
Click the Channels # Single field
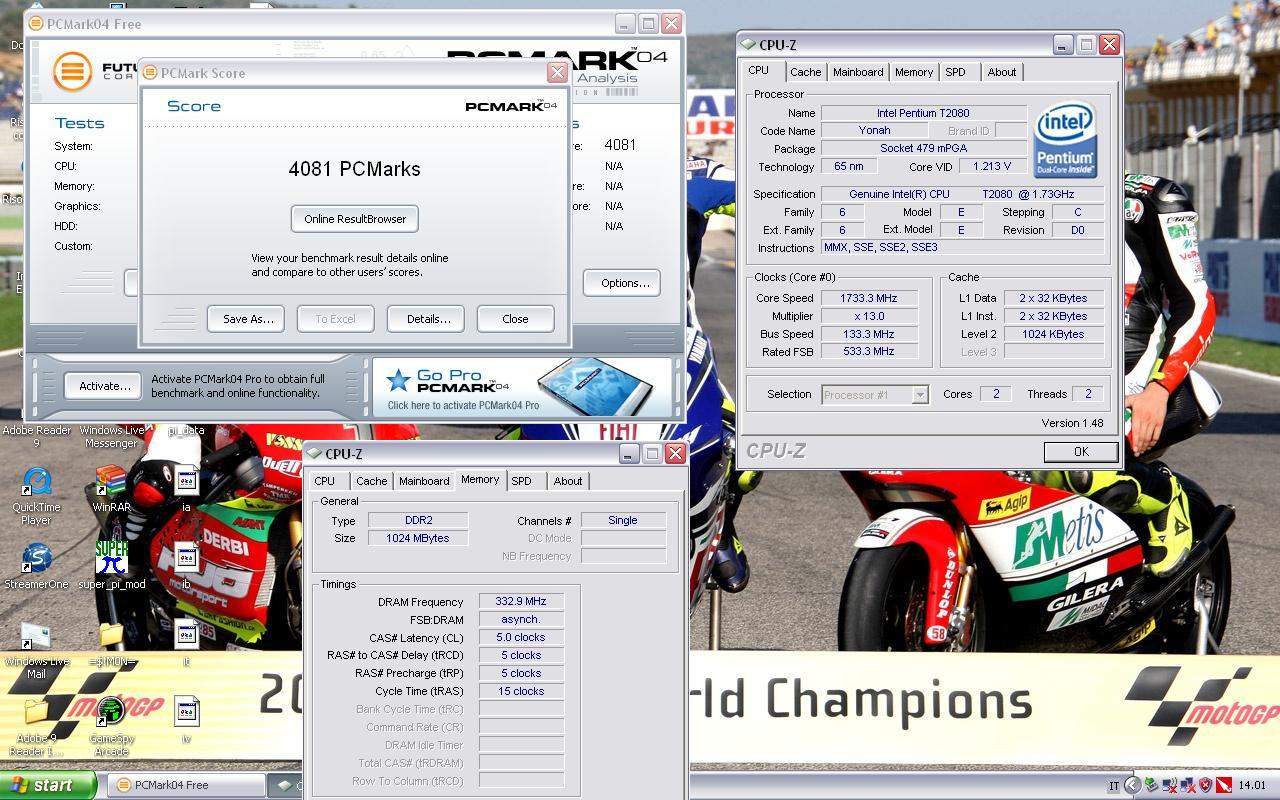(623, 520)
